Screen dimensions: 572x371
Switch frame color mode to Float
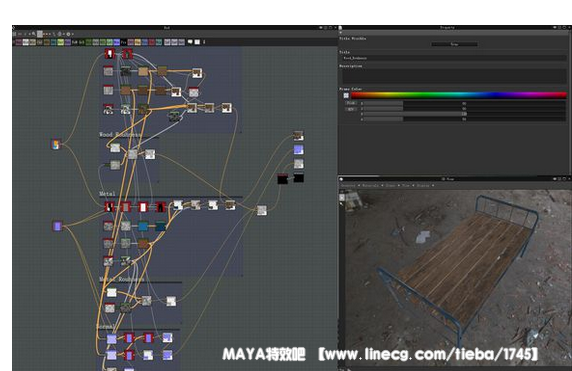point(351,103)
